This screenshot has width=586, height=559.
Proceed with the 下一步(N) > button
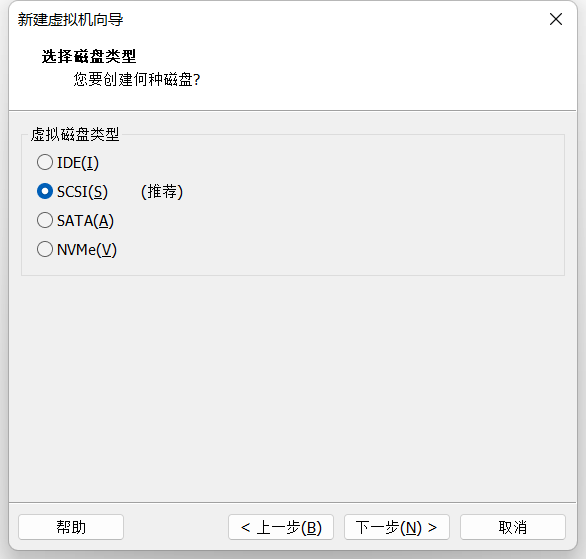click(397, 527)
